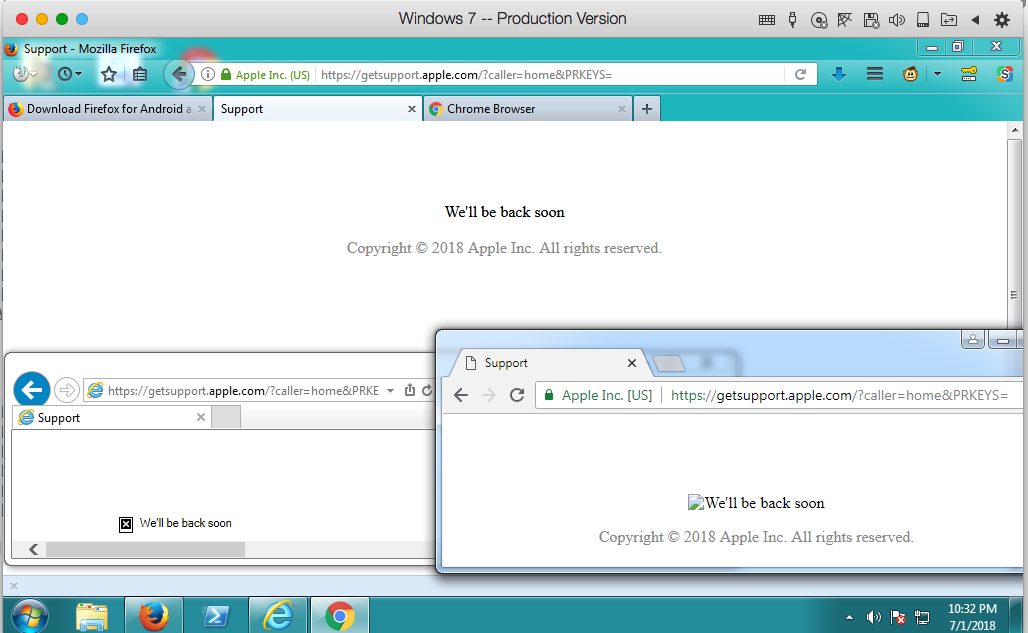Click the Chrome forward arrow

[x=488, y=394]
